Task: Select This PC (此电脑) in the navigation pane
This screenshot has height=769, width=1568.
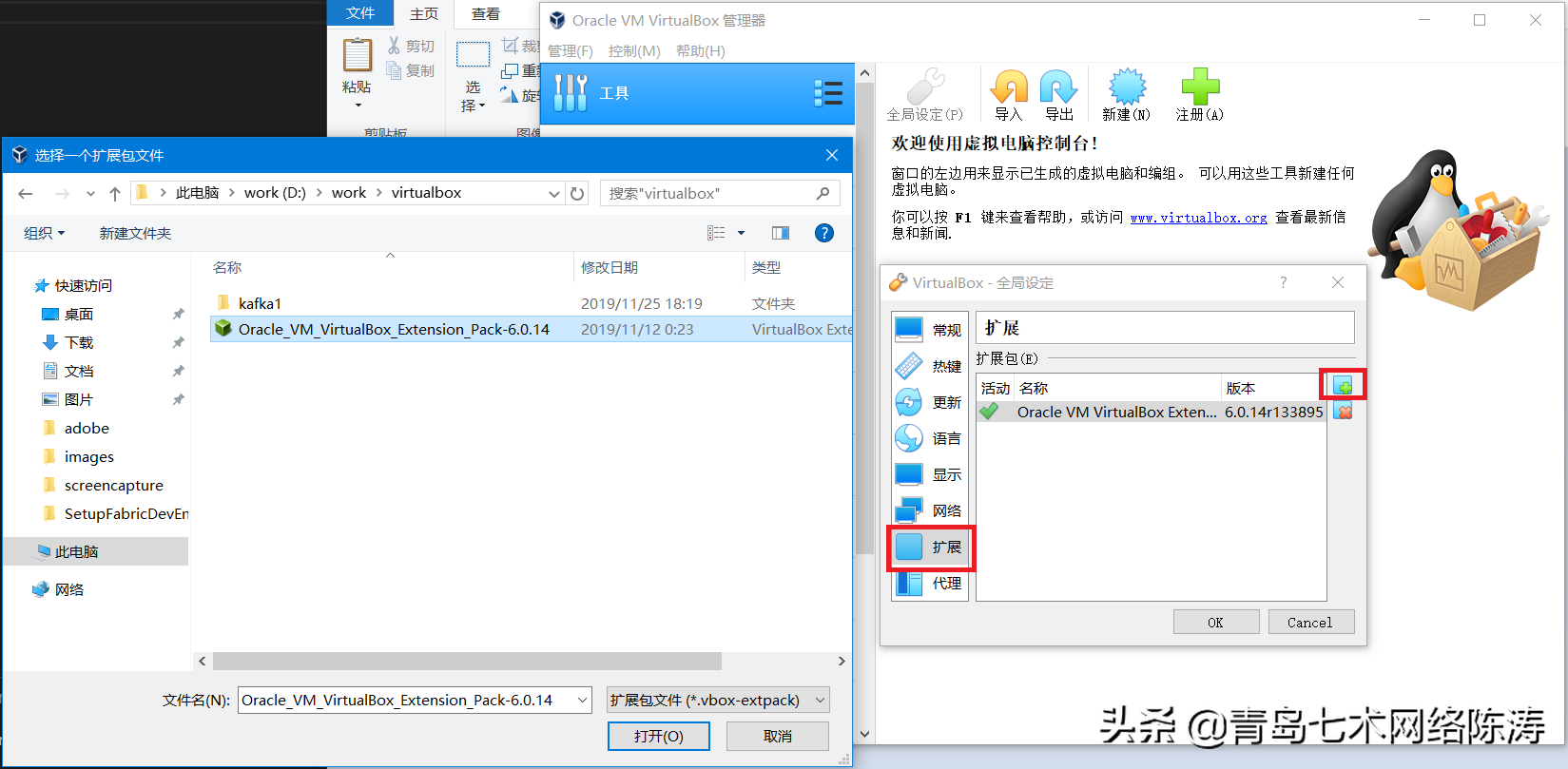Action: [96, 551]
